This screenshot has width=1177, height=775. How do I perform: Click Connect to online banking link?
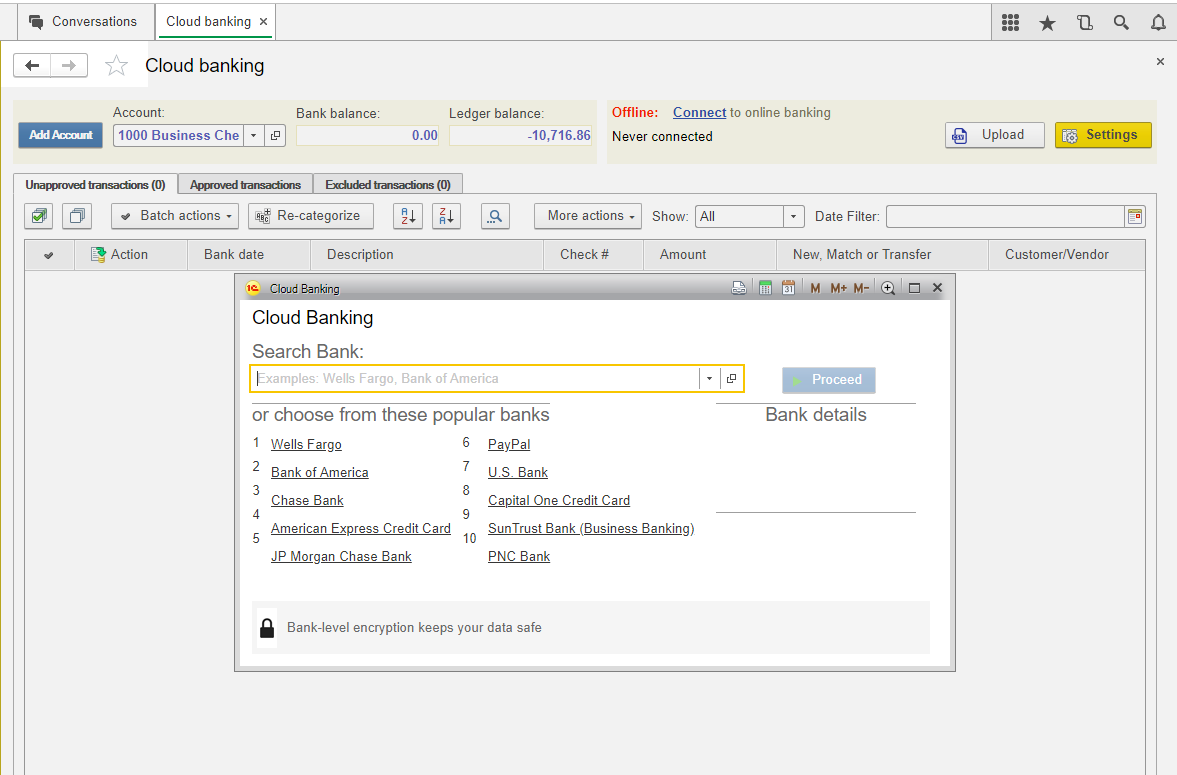(699, 113)
